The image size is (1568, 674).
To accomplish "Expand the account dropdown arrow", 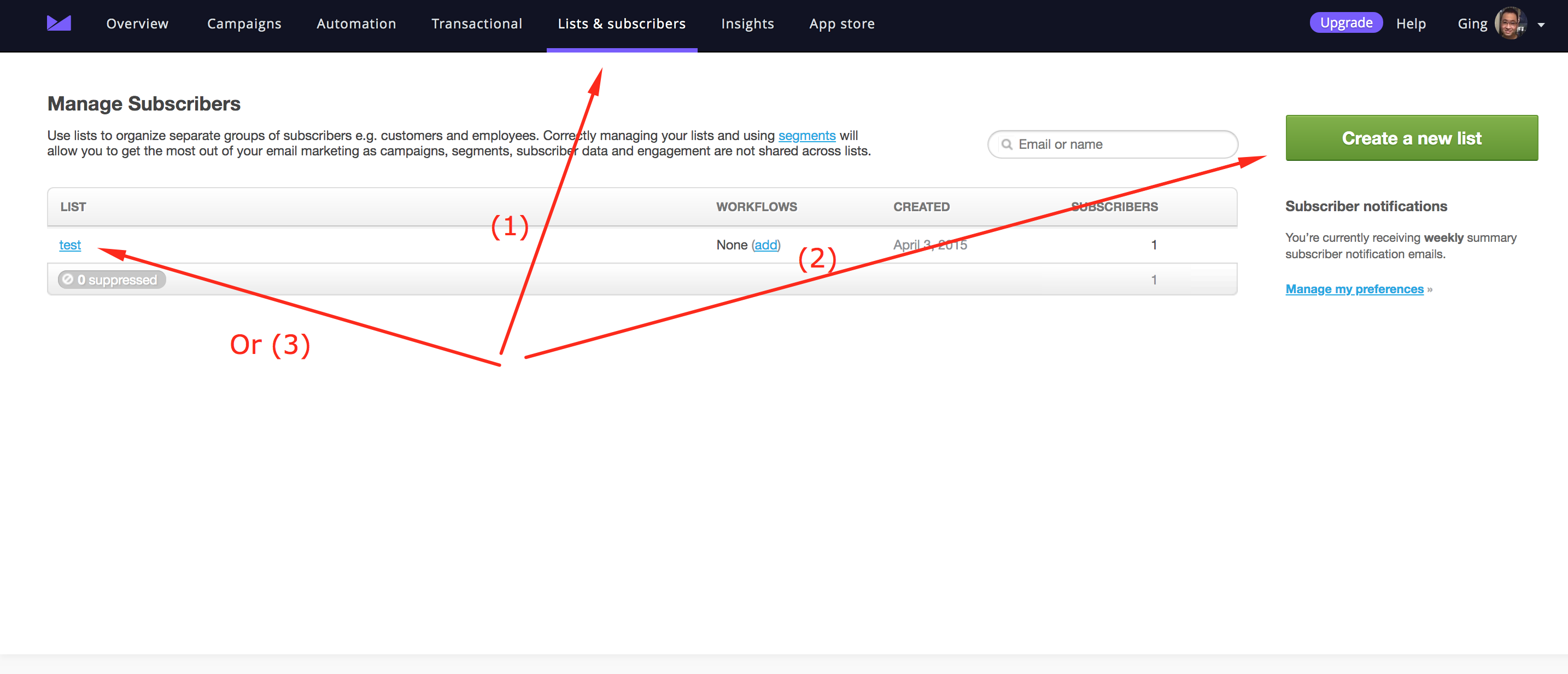I will coord(1541,26).
